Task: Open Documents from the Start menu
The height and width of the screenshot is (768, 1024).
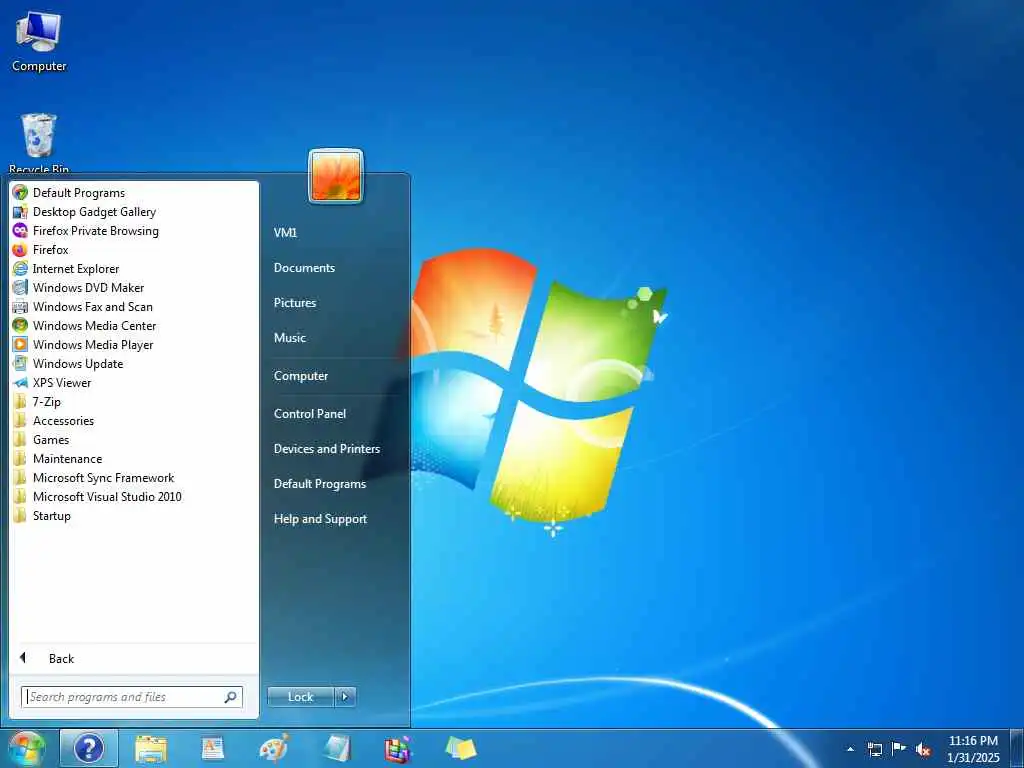Action: 304,268
